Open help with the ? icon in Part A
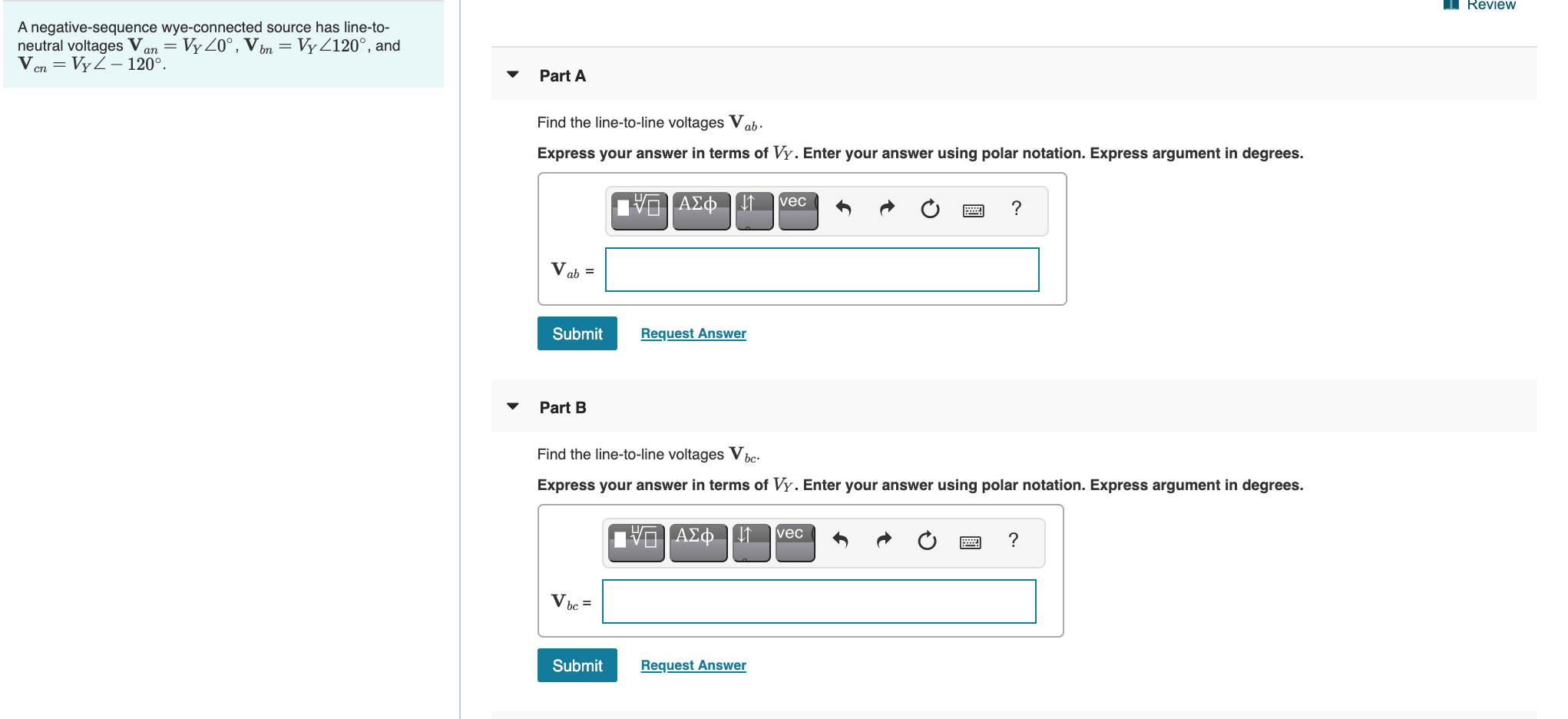 click(x=1015, y=208)
